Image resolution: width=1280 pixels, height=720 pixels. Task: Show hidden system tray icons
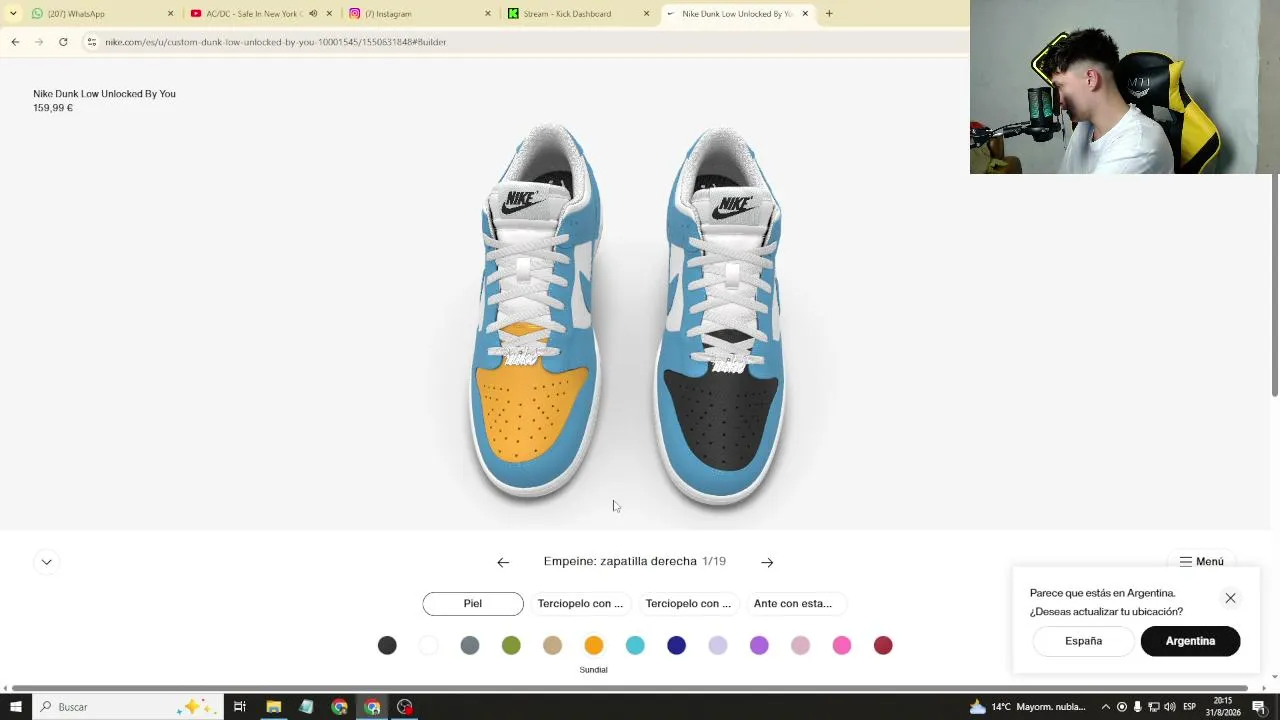coord(1105,707)
